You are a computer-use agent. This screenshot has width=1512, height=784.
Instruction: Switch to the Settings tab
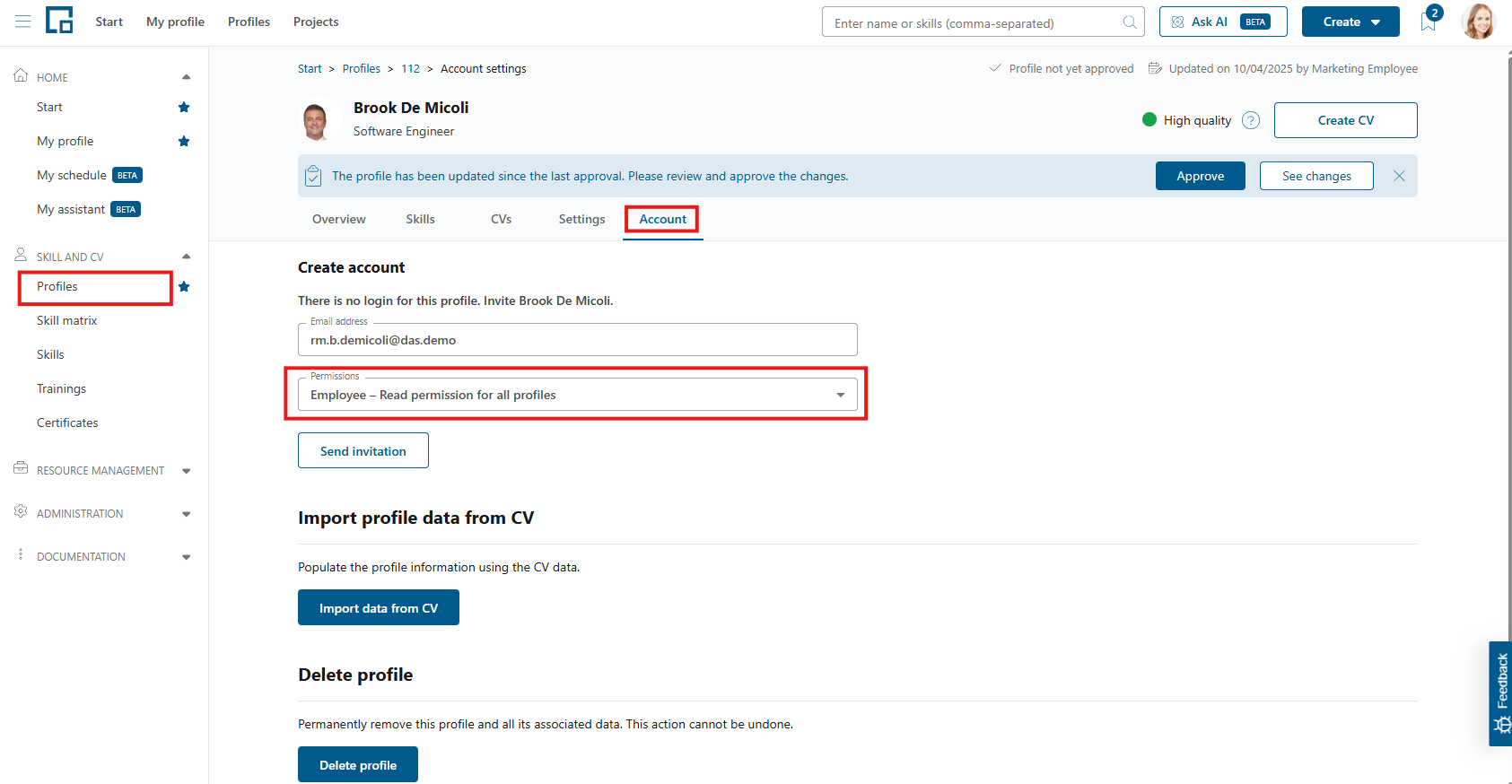pos(581,219)
